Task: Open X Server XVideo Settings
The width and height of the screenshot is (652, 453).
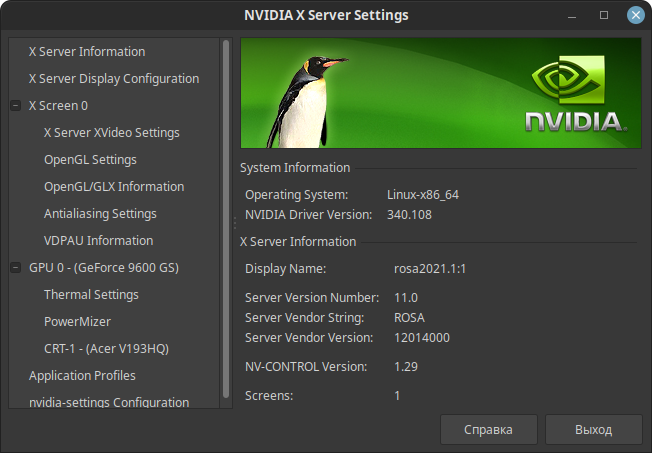Action: click(x=112, y=132)
